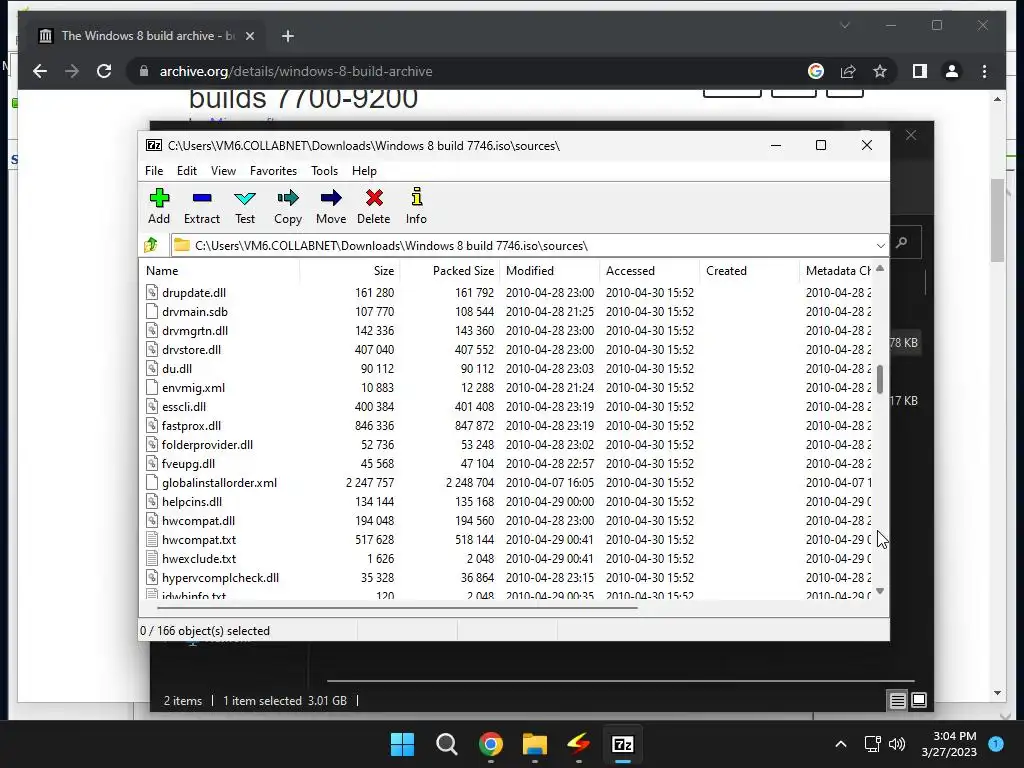
Task: Reload the archive.org page
Action: click(104, 71)
